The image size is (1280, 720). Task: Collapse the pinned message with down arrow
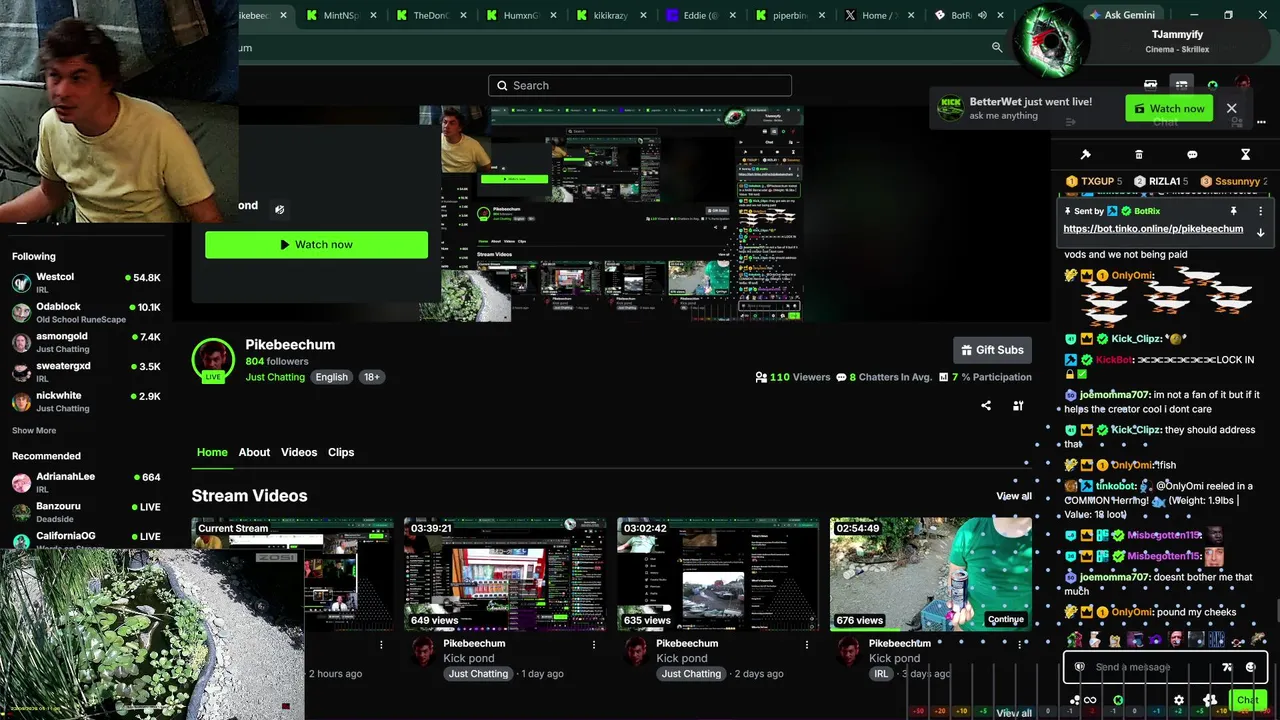click(1260, 232)
